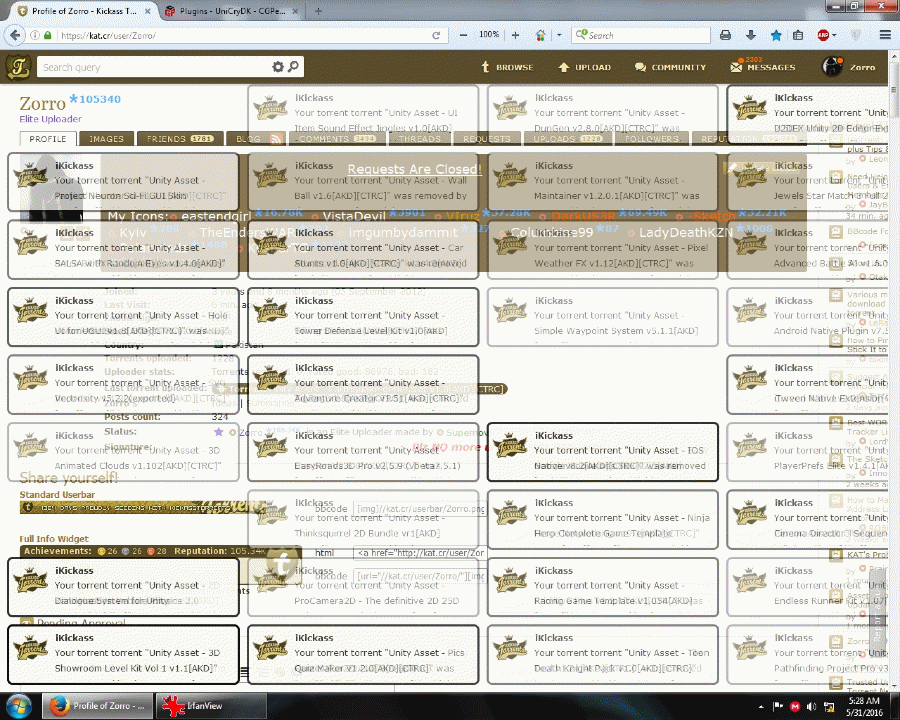Click the Search query field on the site
The width and height of the screenshot is (900, 720).
coord(153,67)
